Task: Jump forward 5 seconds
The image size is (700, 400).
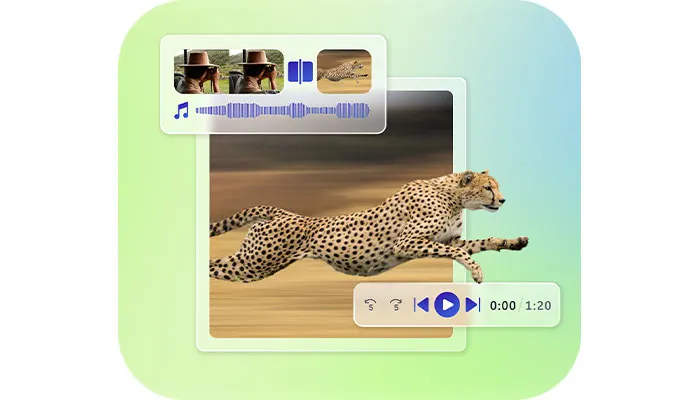Action: (x=396, y=305)
